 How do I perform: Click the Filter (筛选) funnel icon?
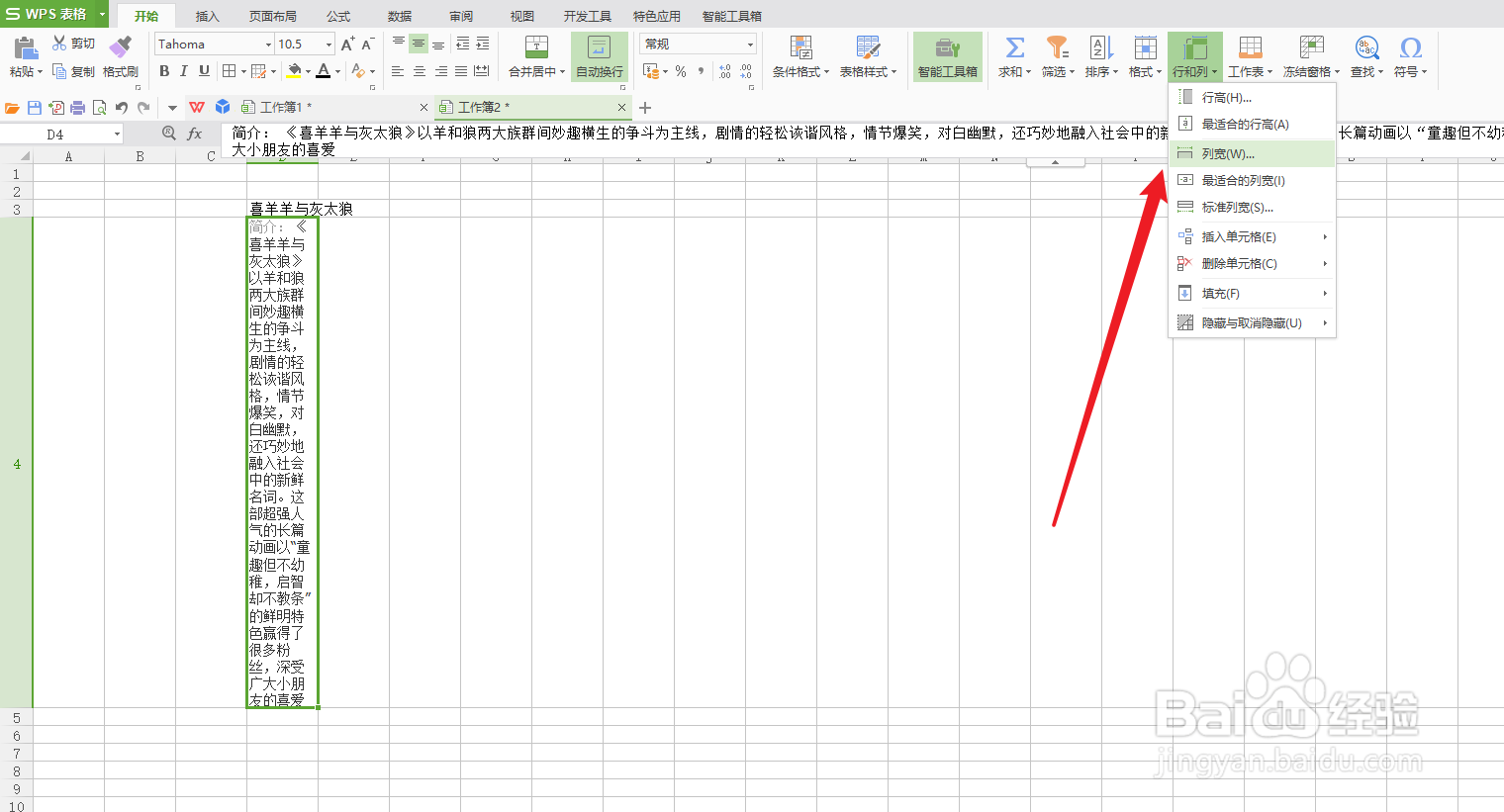(1057, 46)
